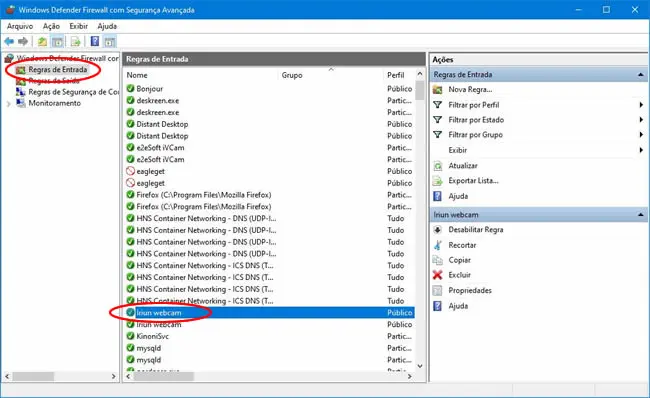Click Exportar Lista... action

pyautogui.click(x=473, y=181)
